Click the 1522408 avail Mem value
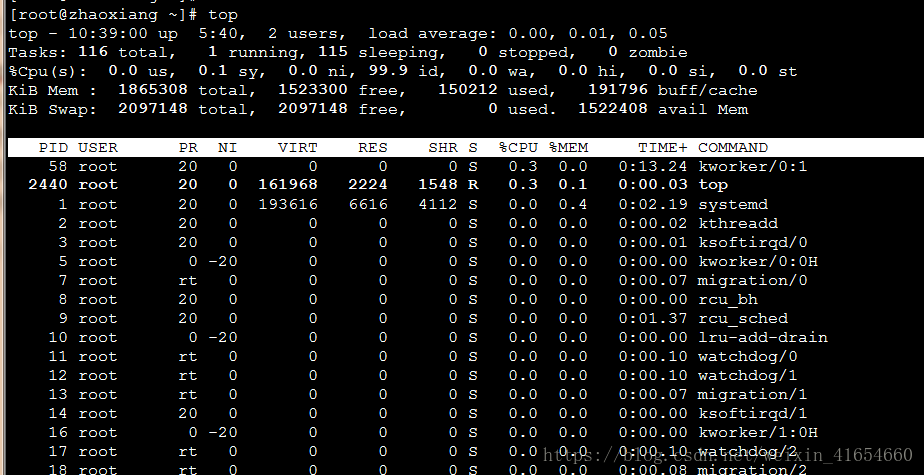Image resolution: width=924 pixels, height=475 pixels. coord(612,109)
